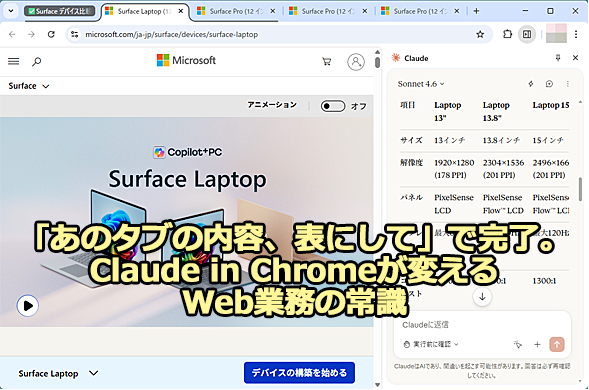The width and height of the screenshot is (589, 390).
Task: Switch to the Surface デバイス比較 tab
Action: 59,11
